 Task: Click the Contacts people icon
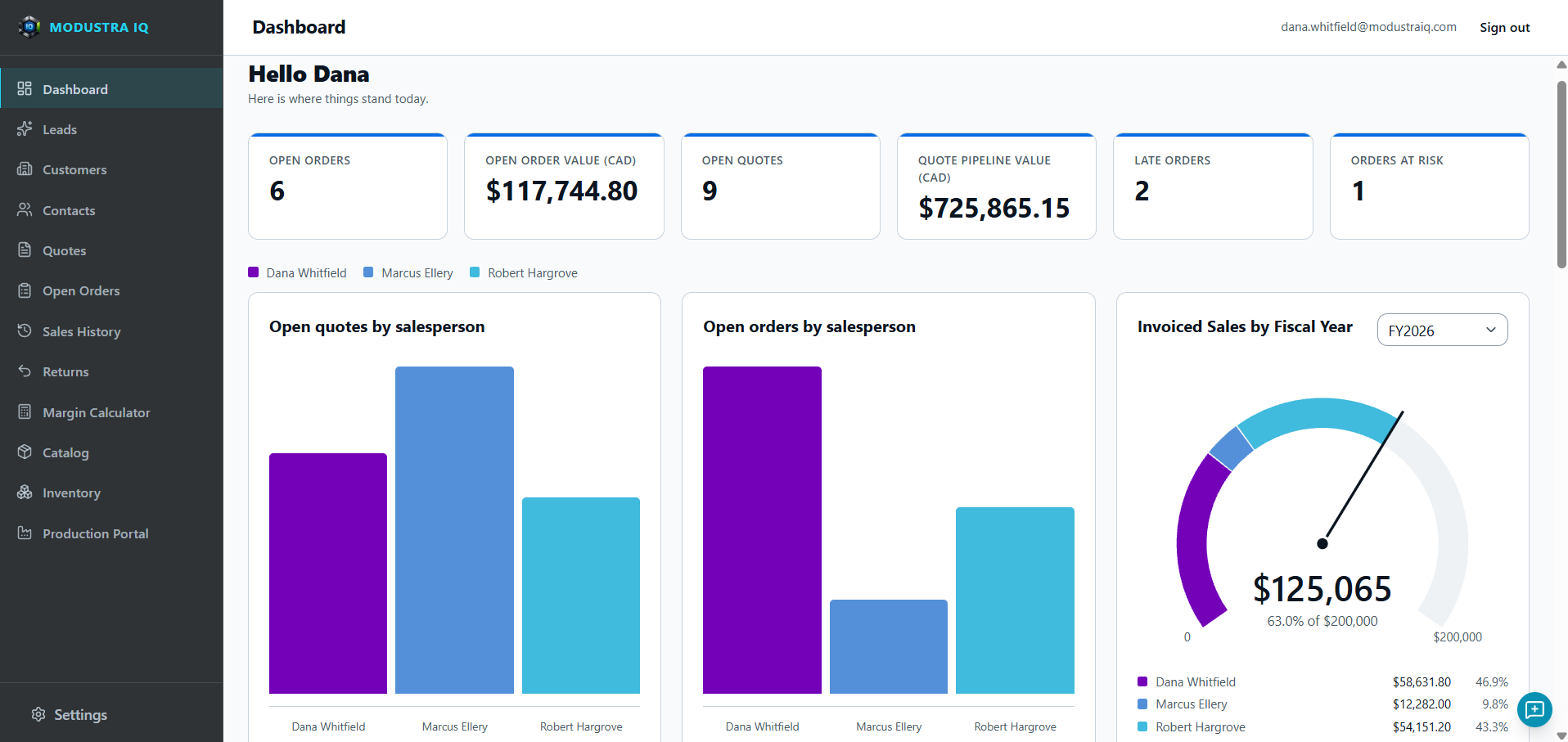[x=25, y=209]
